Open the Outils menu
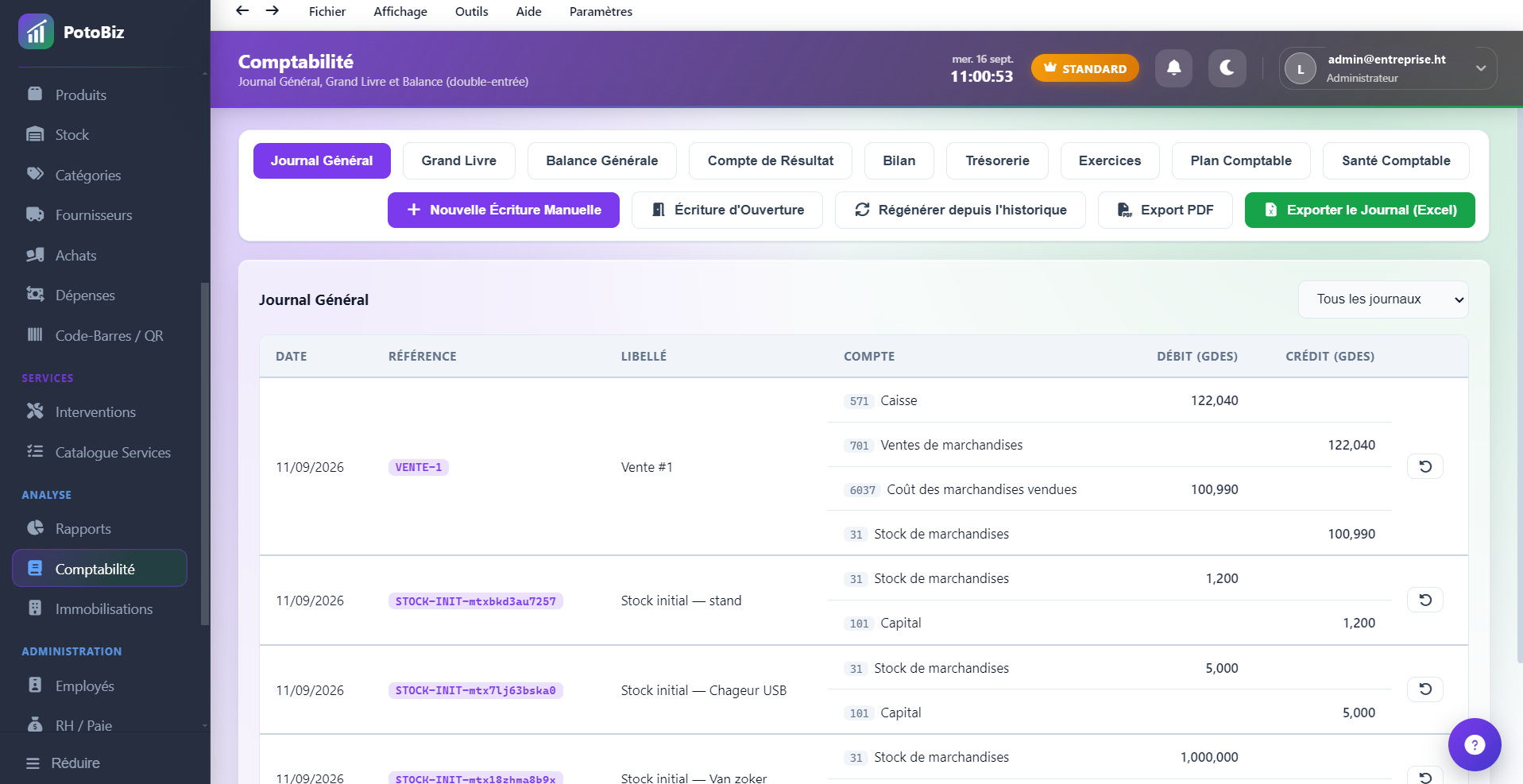 coord(471,11)
